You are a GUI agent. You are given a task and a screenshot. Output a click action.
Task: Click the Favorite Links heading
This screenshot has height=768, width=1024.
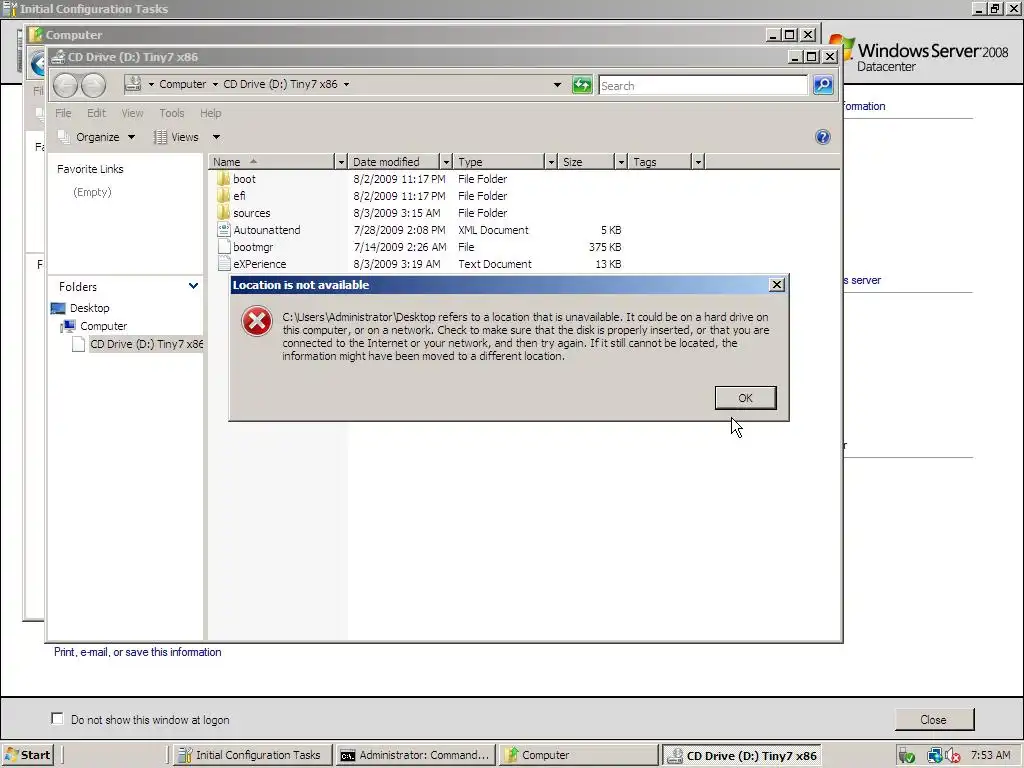tap(90, 168)
